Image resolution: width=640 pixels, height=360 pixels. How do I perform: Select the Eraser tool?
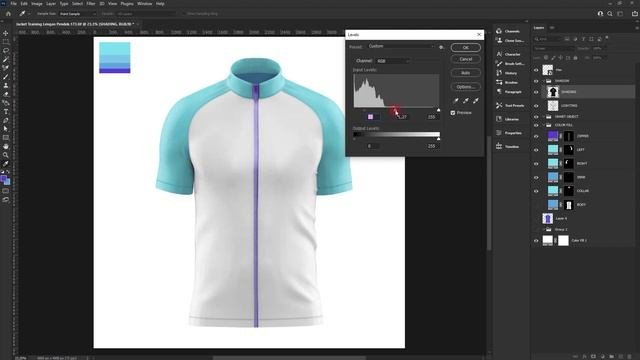(x=6, y=94)
